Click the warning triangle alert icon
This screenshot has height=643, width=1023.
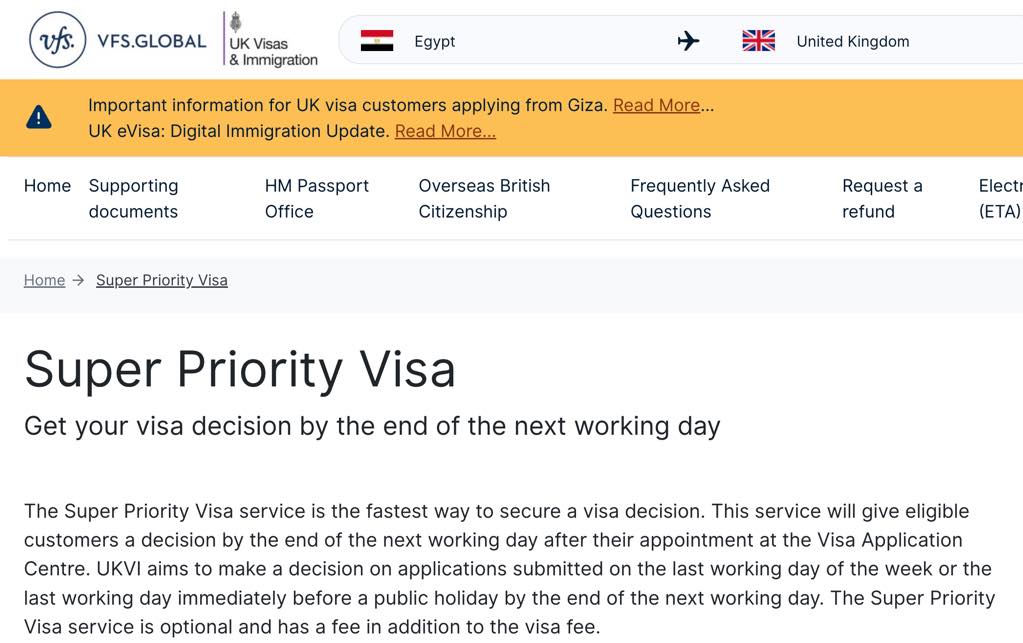[x=39, y=117]
